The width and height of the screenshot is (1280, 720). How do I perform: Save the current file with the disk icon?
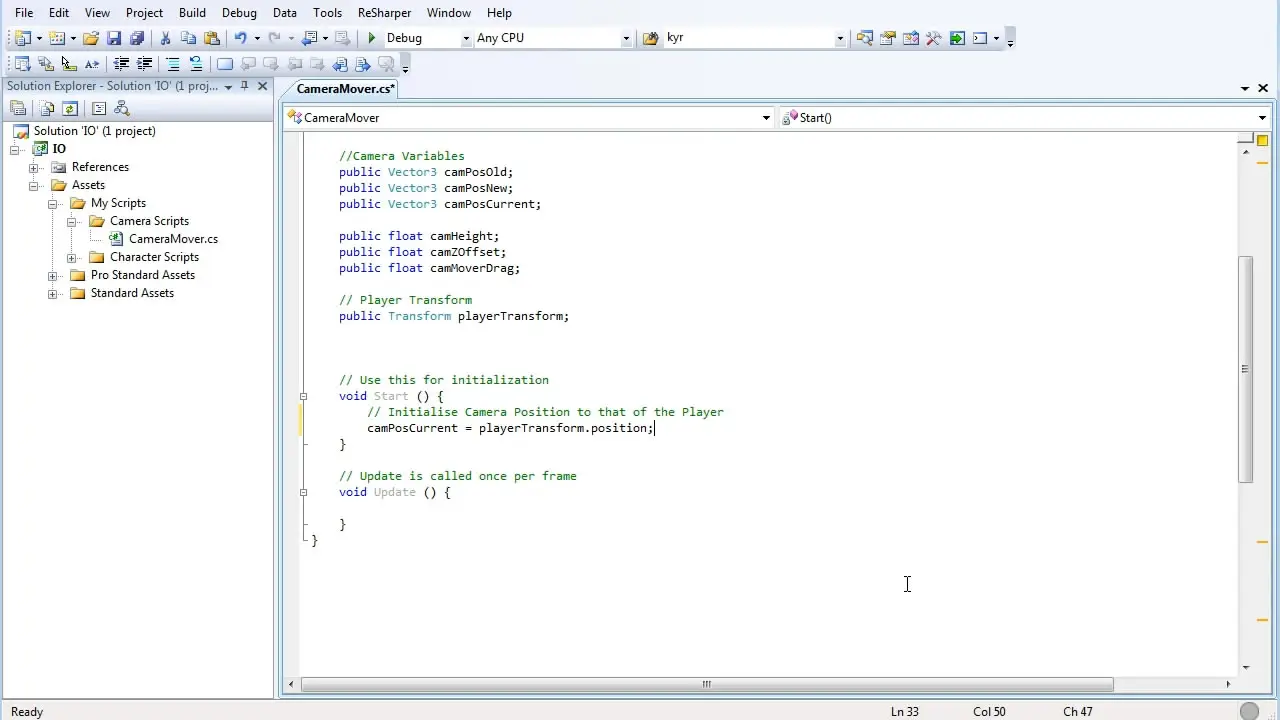(114, 38)
